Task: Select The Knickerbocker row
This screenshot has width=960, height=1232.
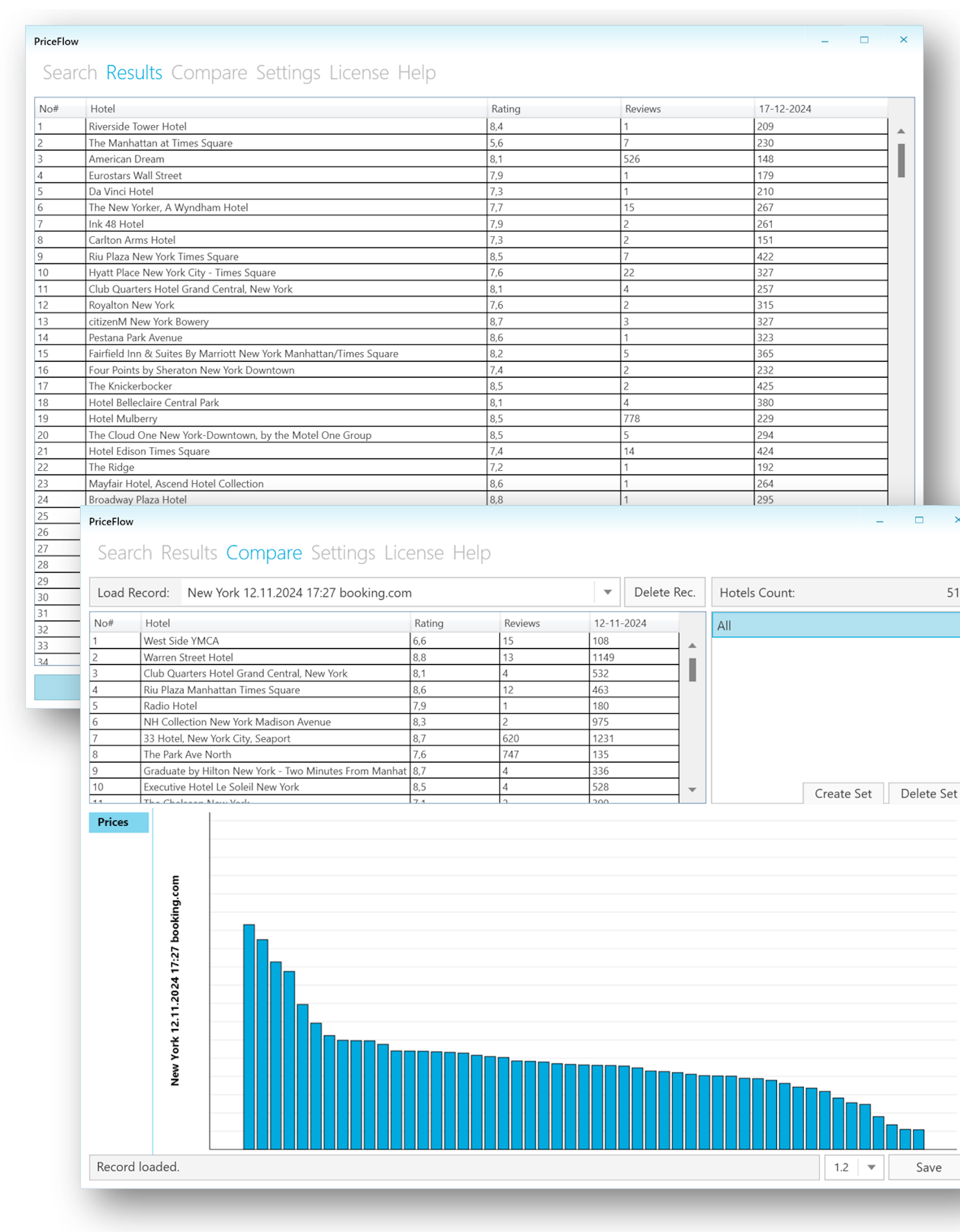Action: 461,386
